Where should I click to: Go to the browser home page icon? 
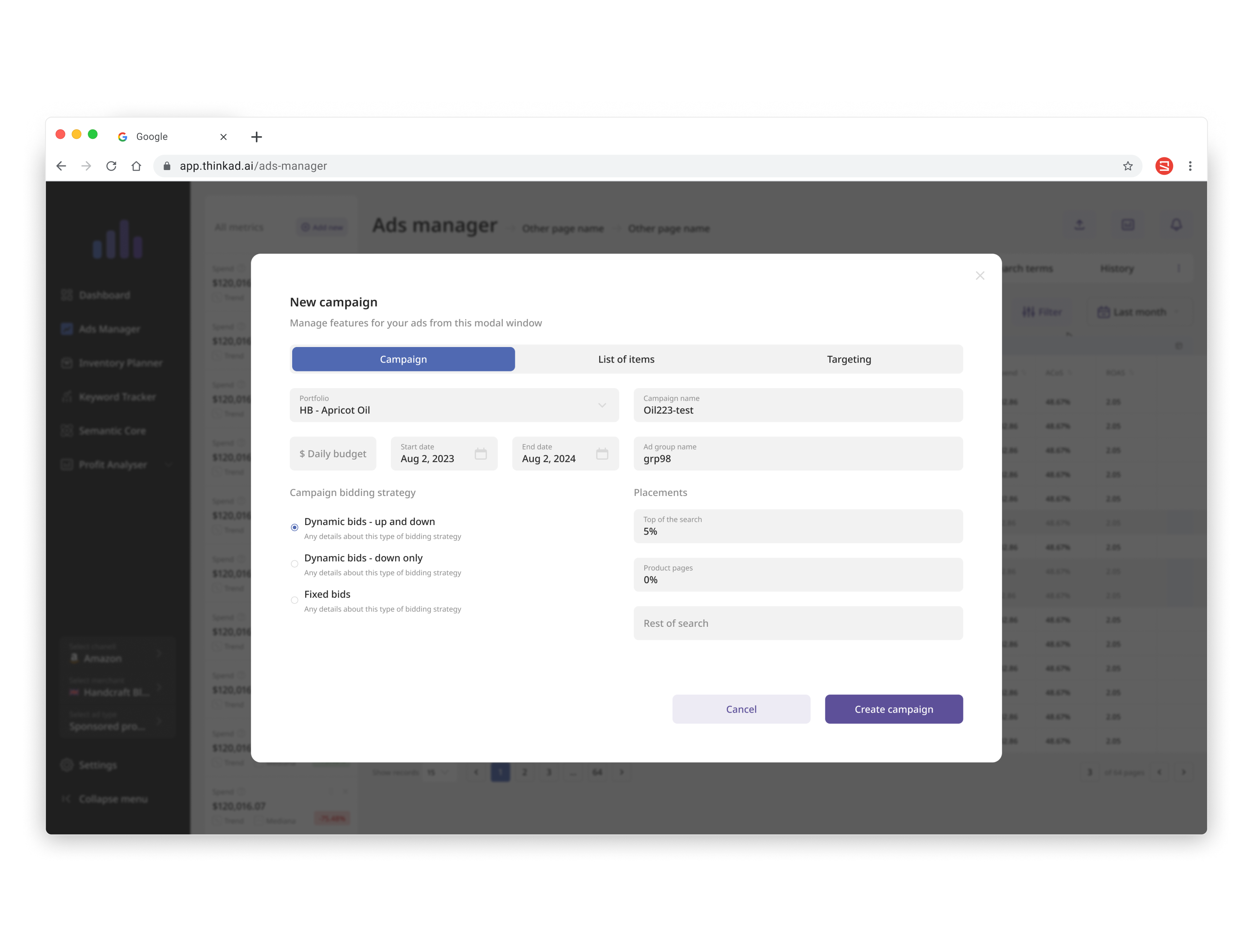[136, 166]
